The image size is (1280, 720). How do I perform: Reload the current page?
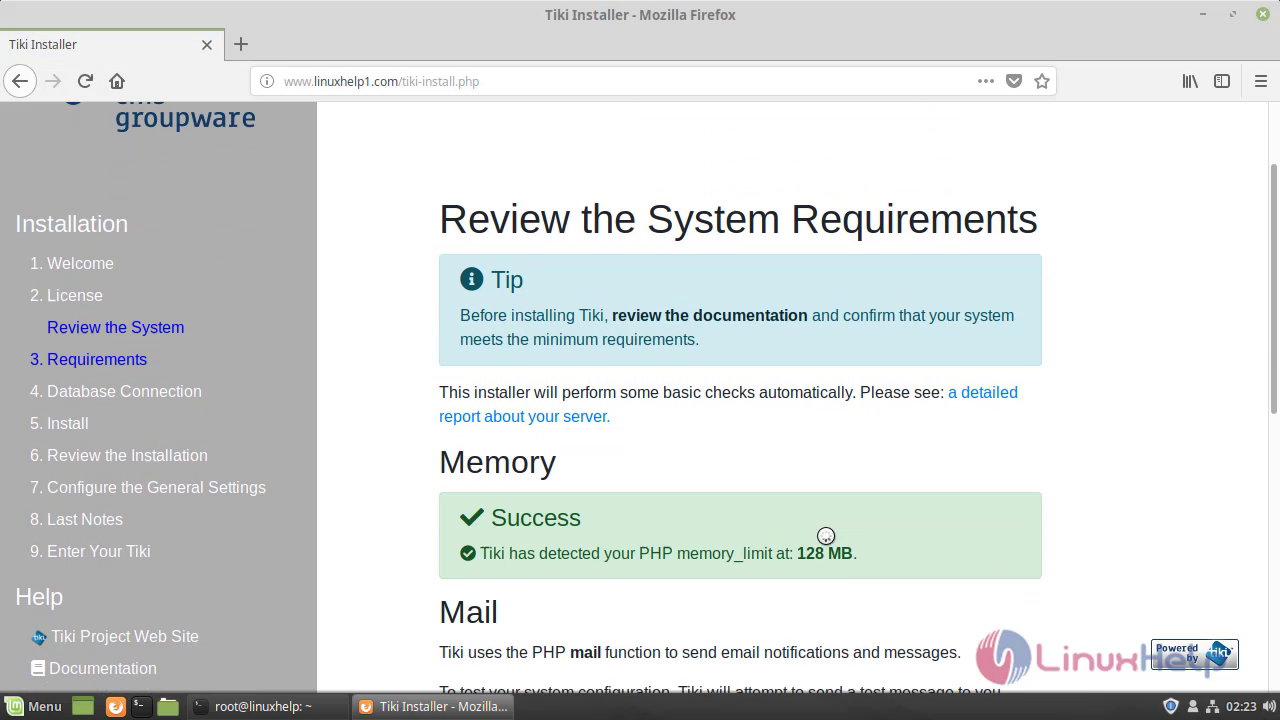click(85, 81)
